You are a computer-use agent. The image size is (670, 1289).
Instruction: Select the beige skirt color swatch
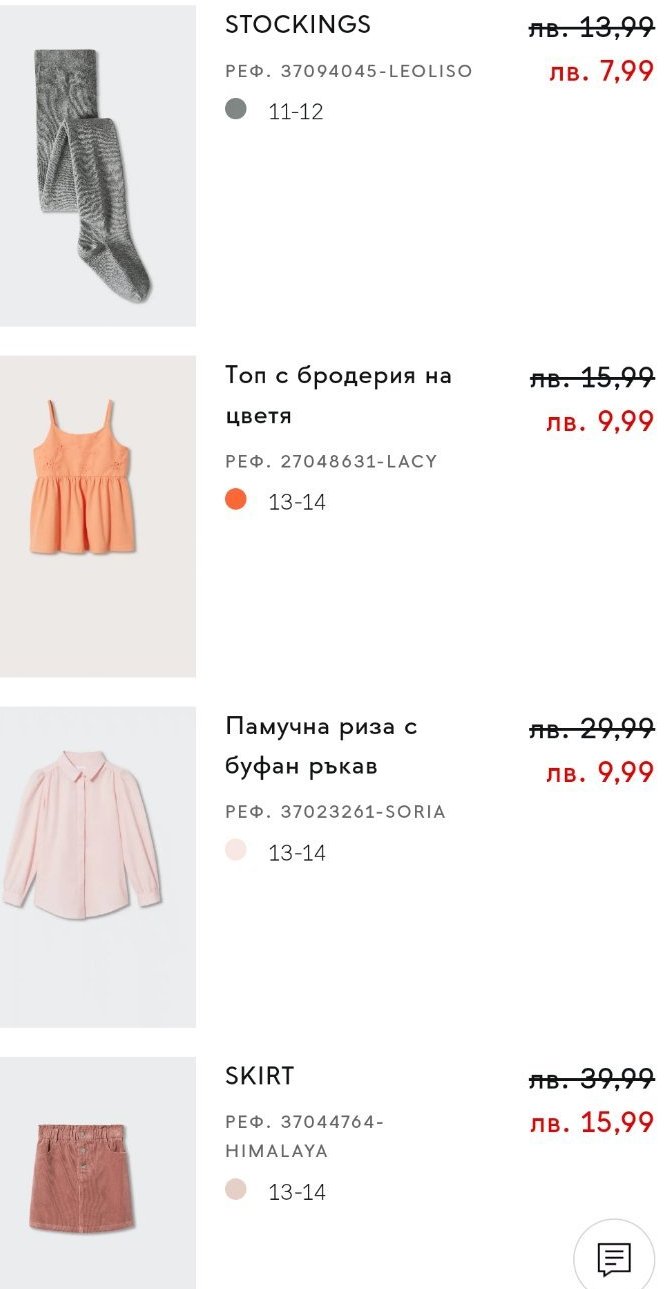pyautogui.click(x=236, y=1189)
